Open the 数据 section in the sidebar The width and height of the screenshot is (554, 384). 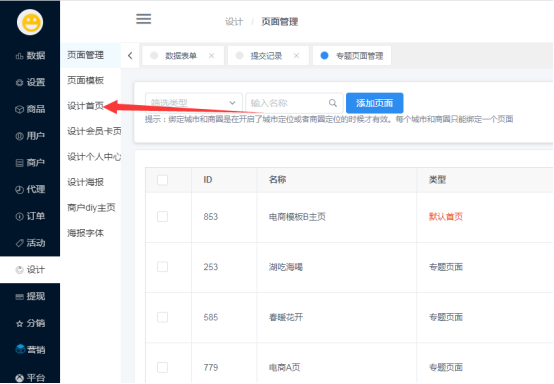point(30,55)
